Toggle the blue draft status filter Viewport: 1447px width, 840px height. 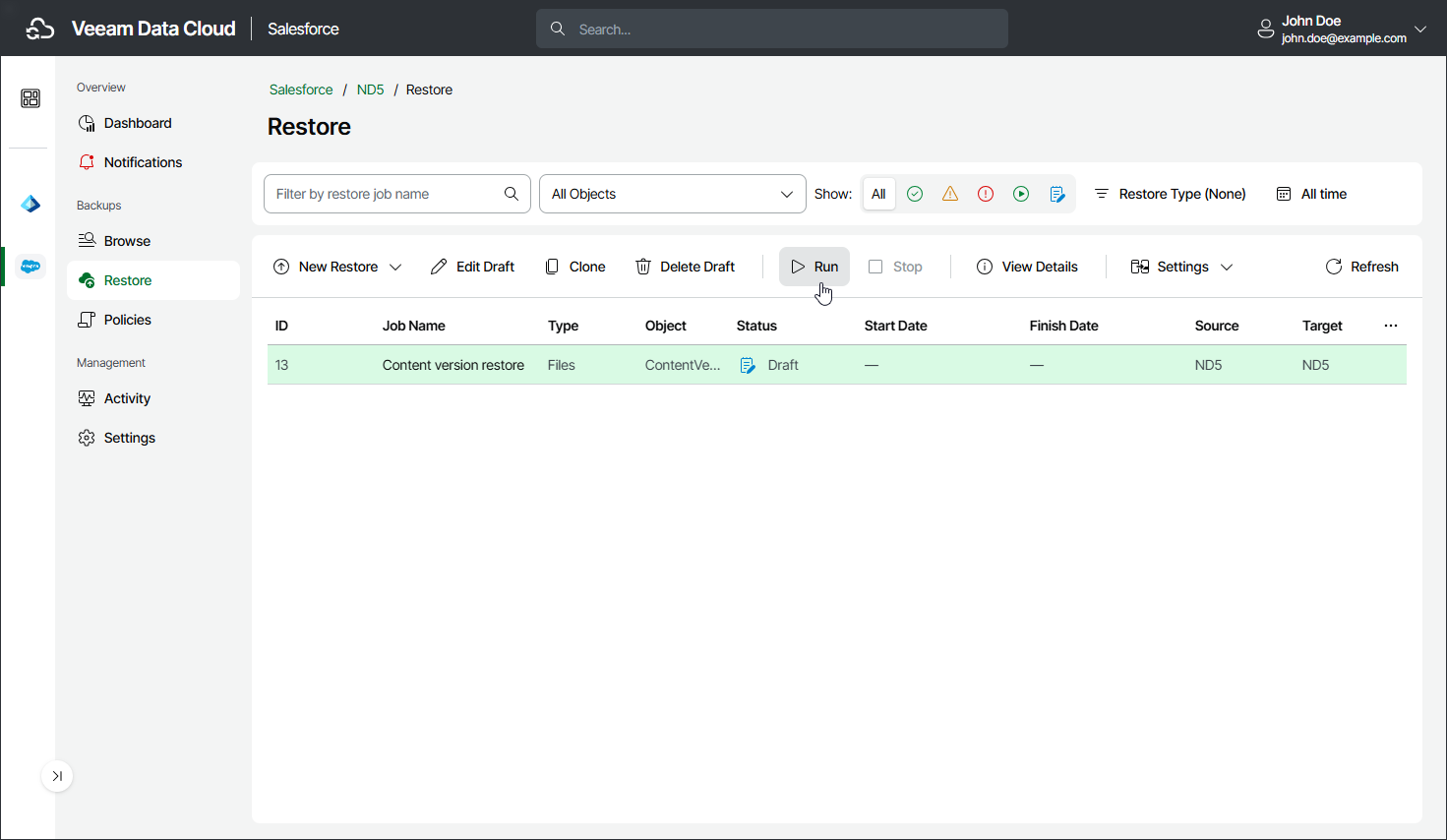pos(1057,194)
